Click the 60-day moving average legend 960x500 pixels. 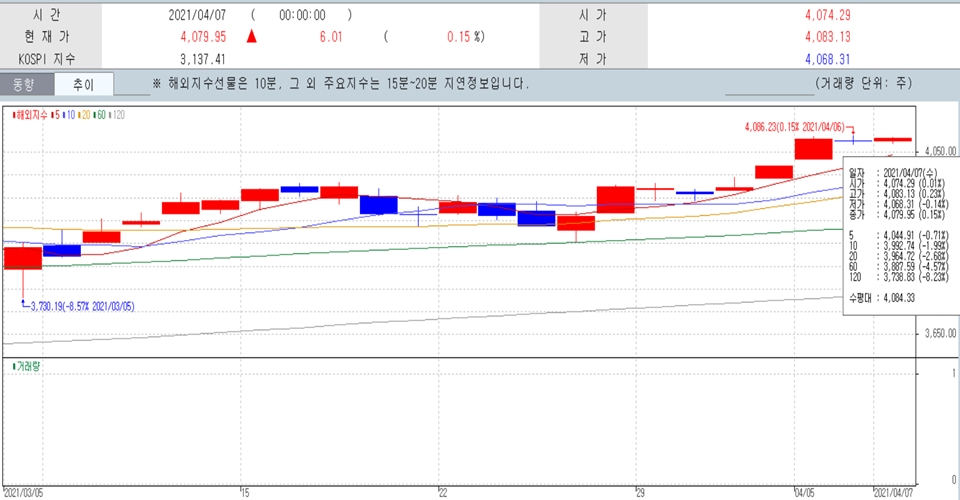(x=100, y=114)
